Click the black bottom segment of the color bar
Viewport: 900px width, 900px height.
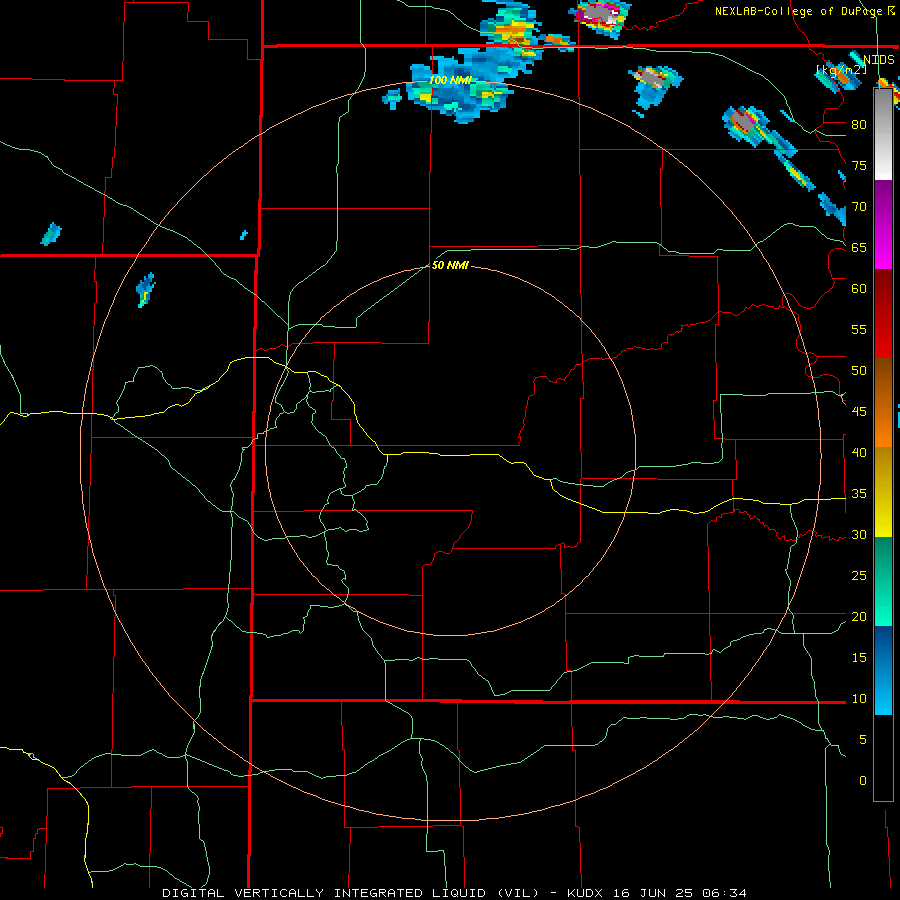click(883, 758)
